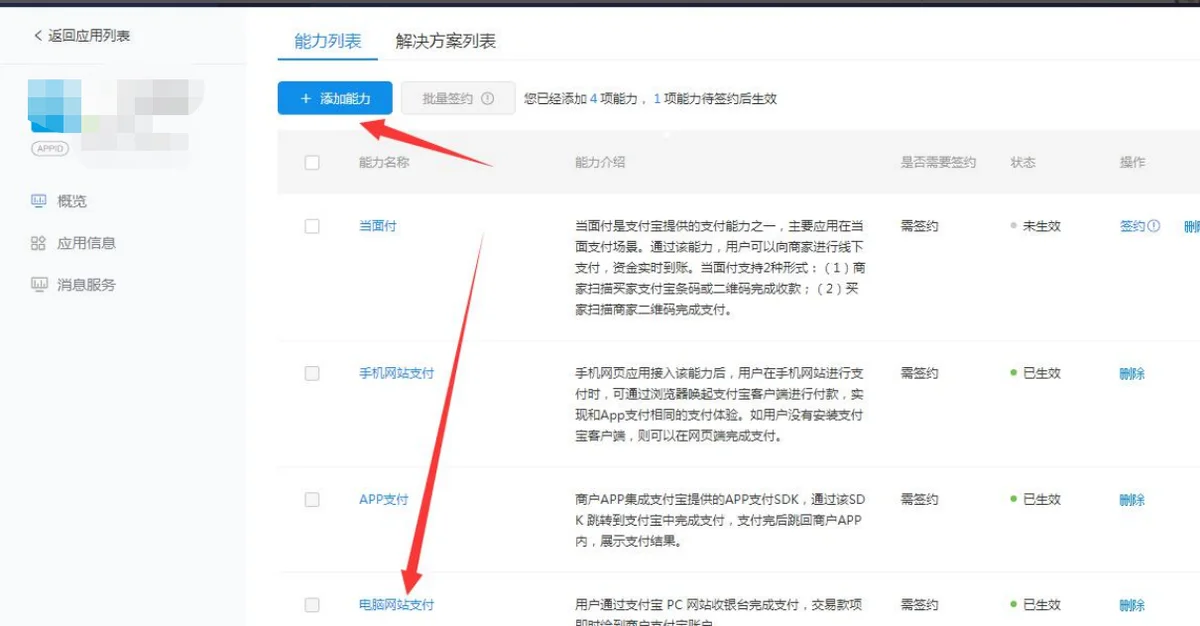Image resolution: width=1200 pixels, height=626 pixels.
Task: Open 应用信息 via its grid icon
Action: tap(39, 243)
